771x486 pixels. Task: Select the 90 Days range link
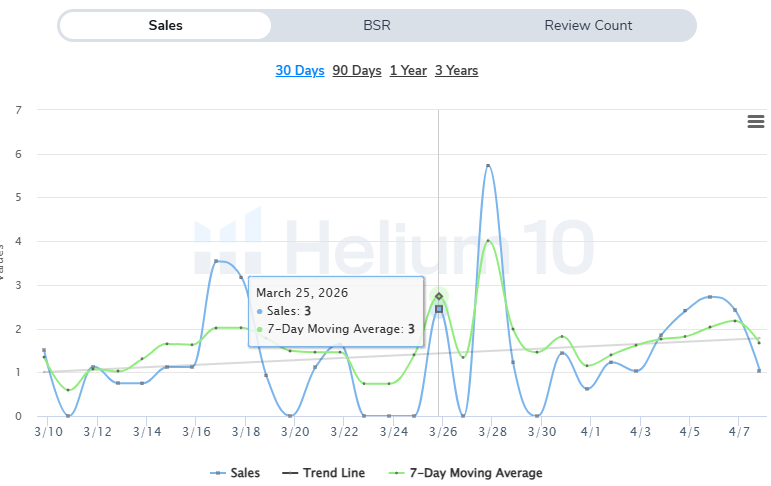(x=357, y=70)
